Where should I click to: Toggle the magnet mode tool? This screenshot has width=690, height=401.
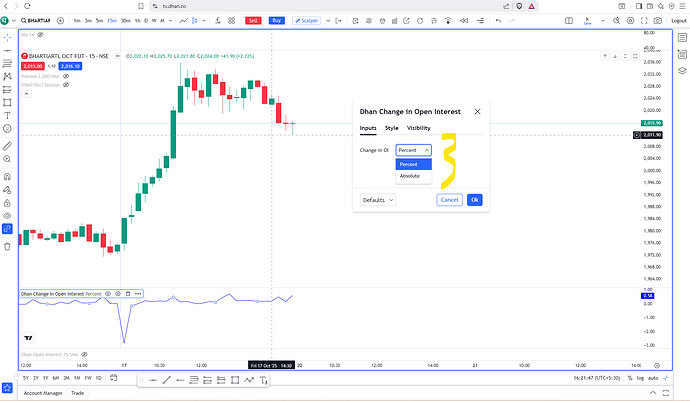(7, 177)
